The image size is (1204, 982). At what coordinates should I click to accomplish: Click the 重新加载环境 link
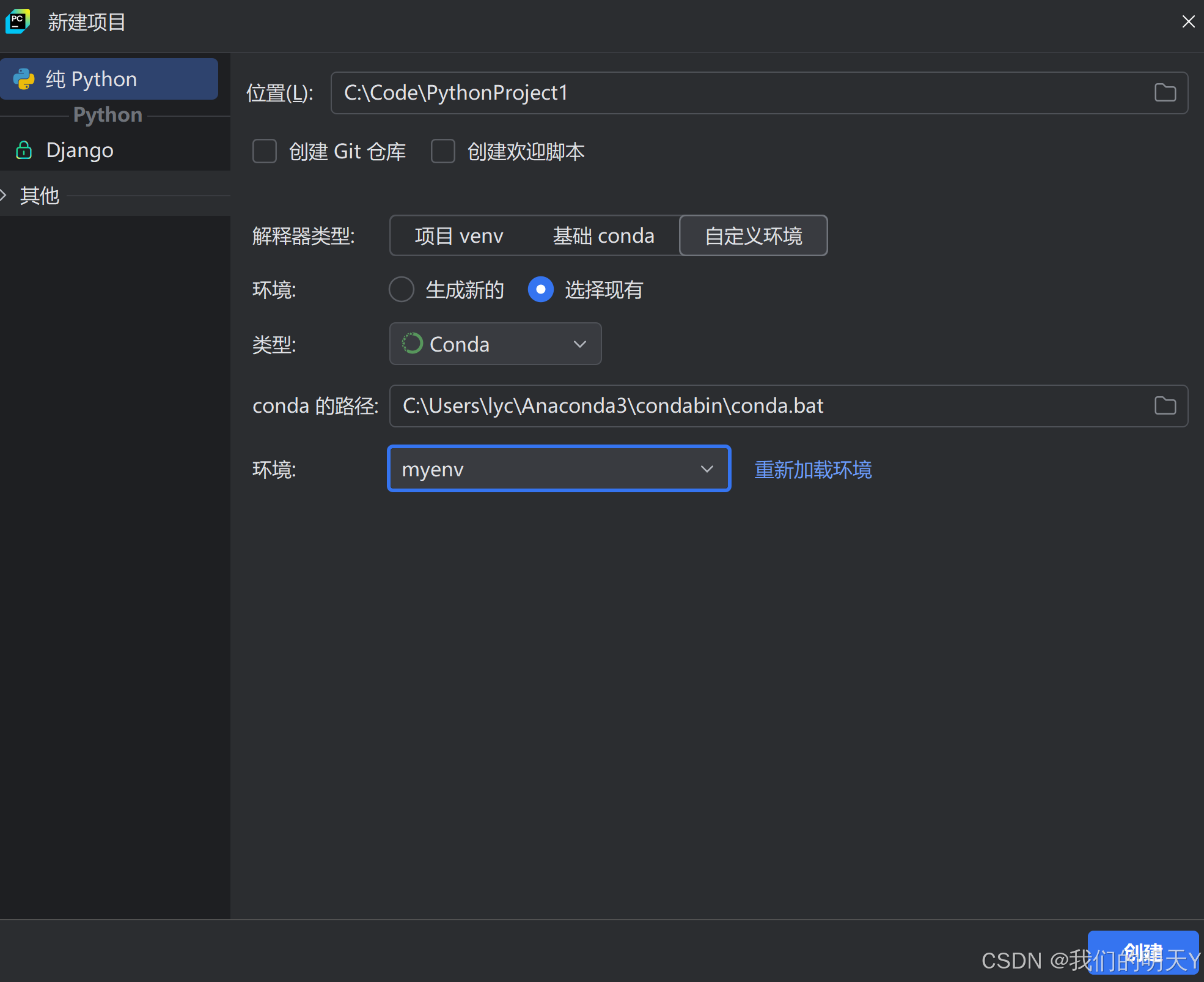[812, 470]
